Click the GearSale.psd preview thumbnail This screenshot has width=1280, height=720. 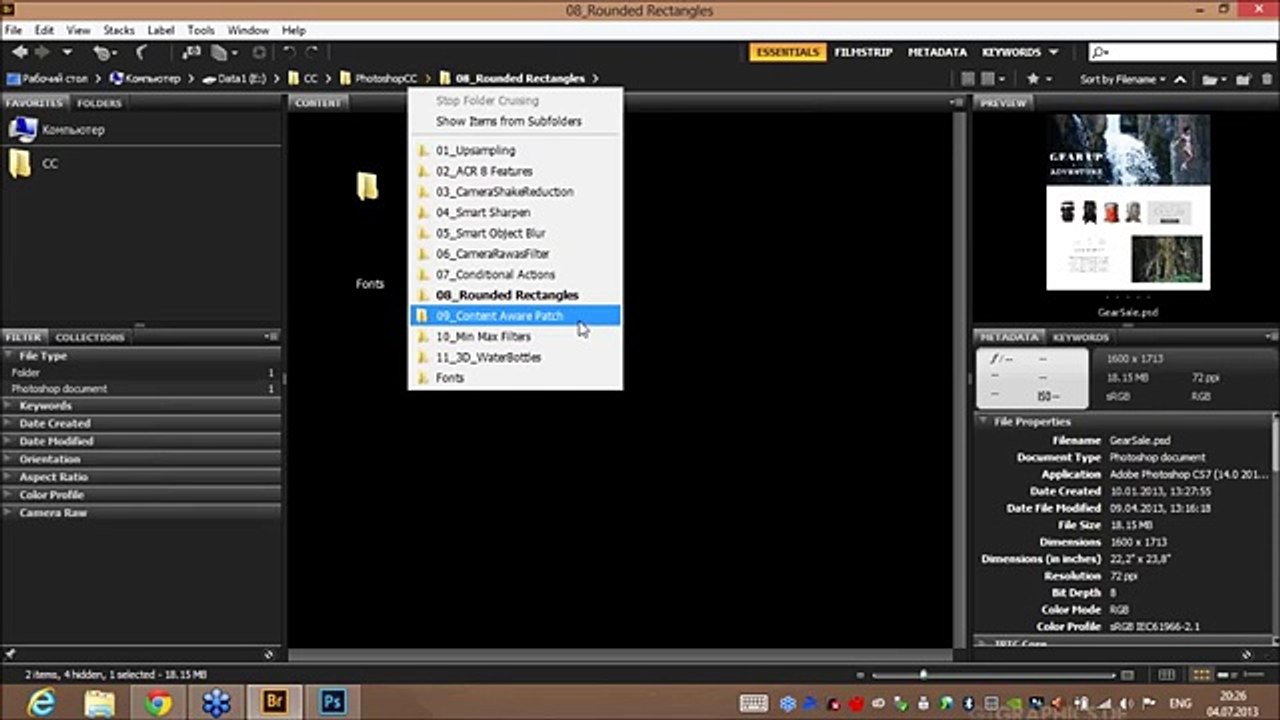click(1128, 202)
